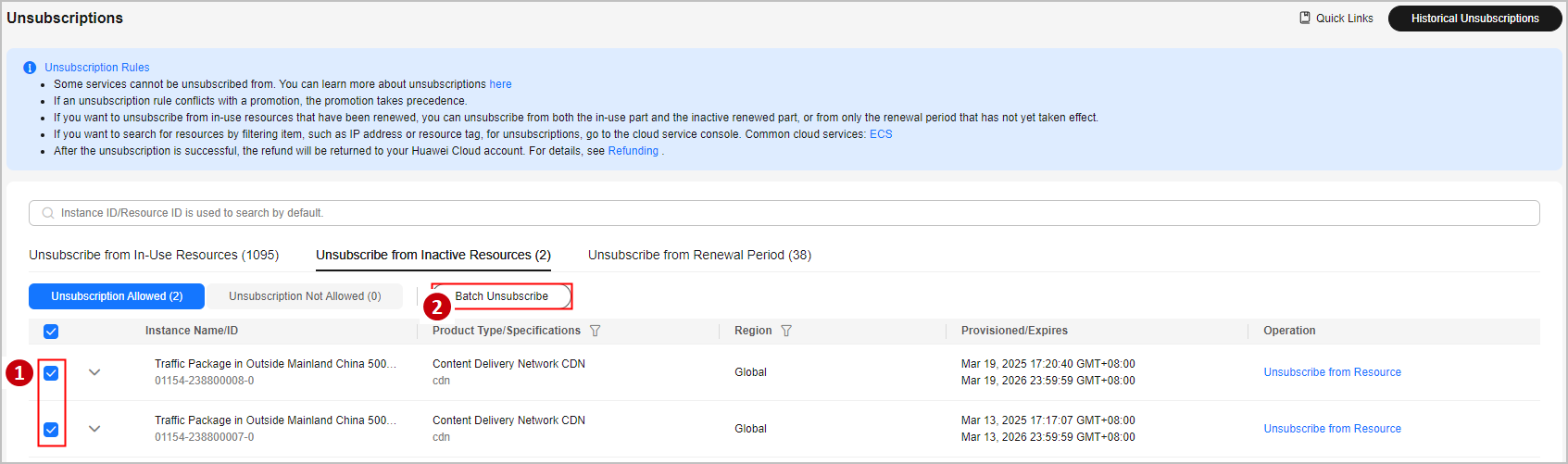Expand the 01154-238800007-0 row details
The height and width of the screenshot is (464, 1568).
coord(94,429)
